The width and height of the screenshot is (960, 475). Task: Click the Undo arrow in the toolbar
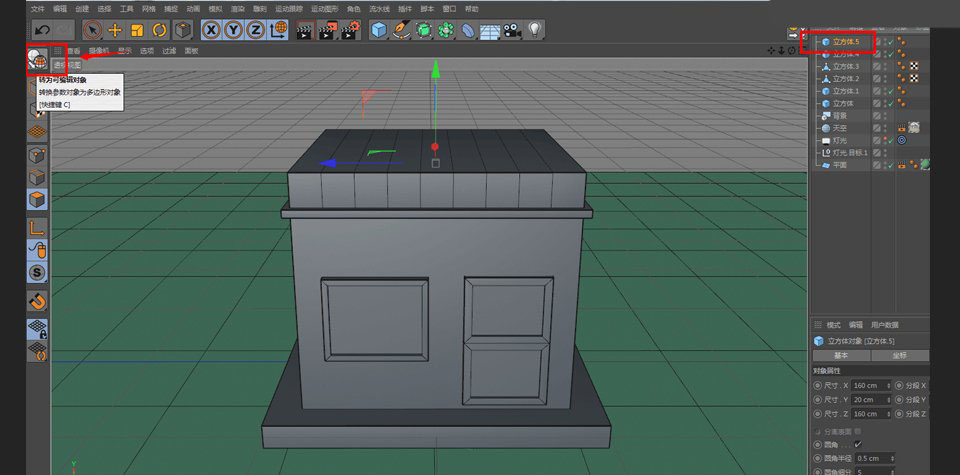42,30
